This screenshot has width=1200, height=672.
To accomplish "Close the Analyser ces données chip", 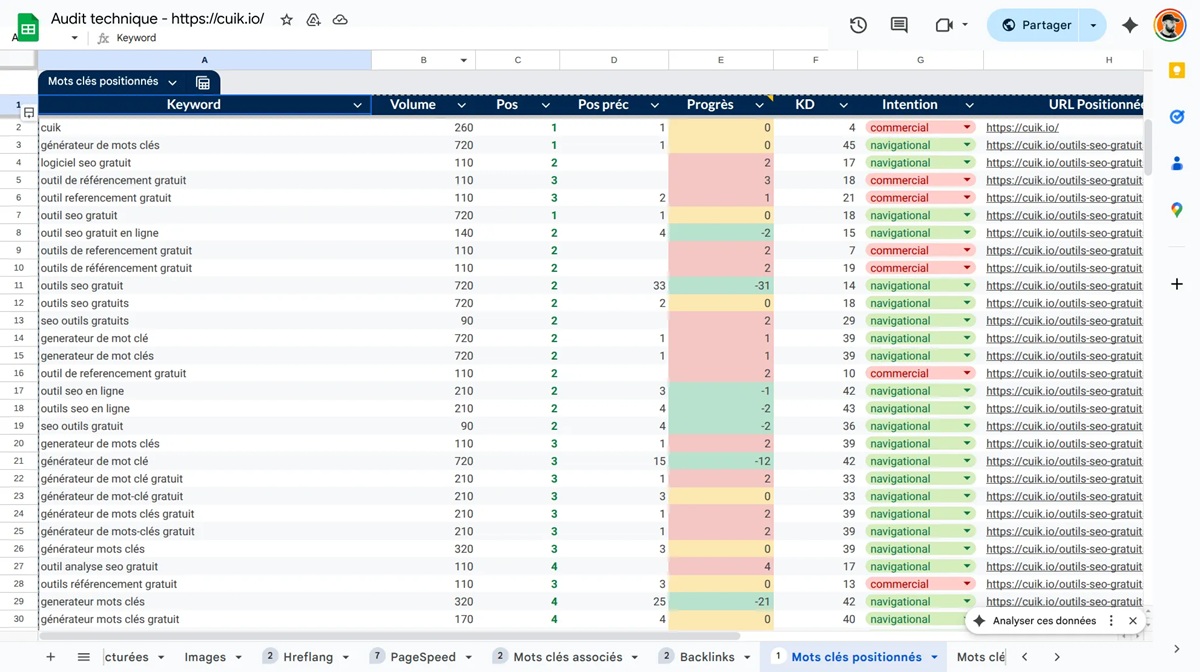I will (1133, 621).
